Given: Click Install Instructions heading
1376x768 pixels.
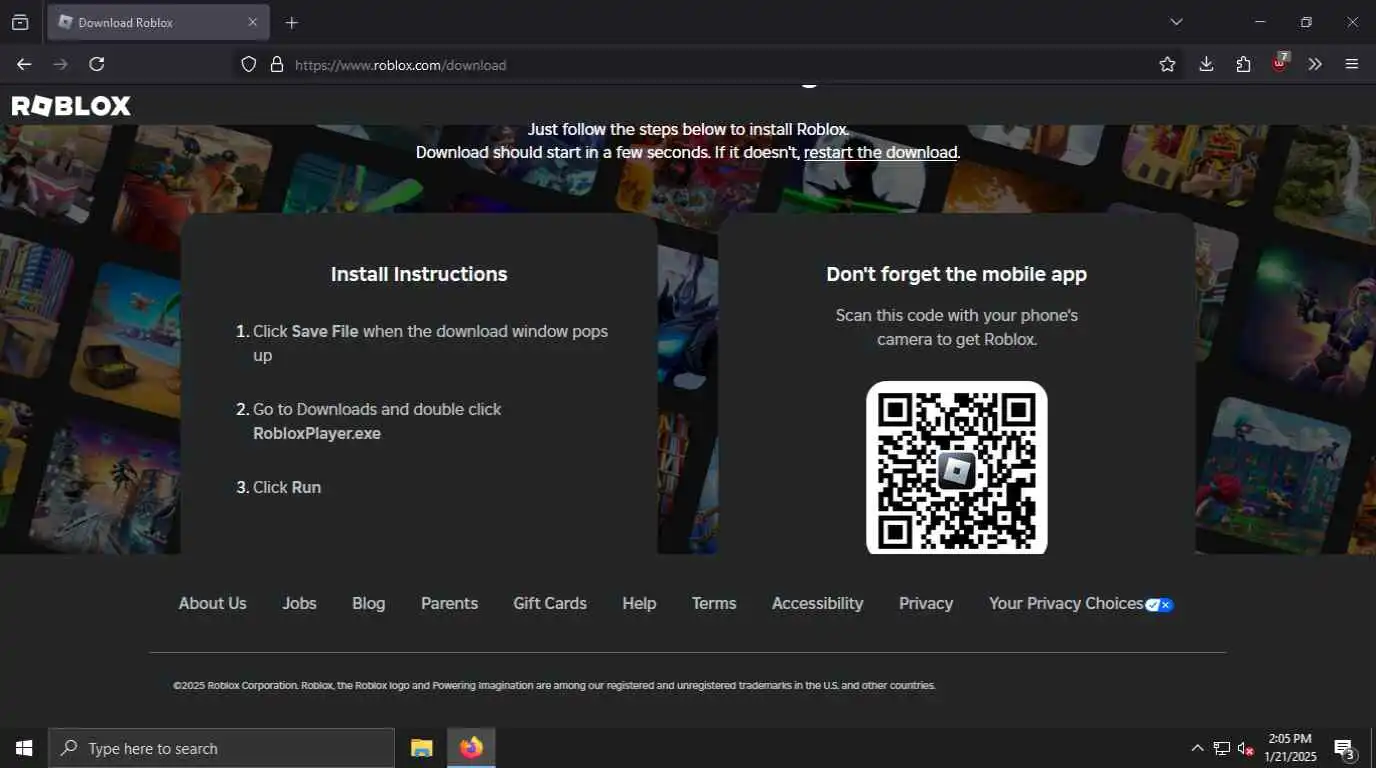Looking at the screenshot, I should coord(419,274).
